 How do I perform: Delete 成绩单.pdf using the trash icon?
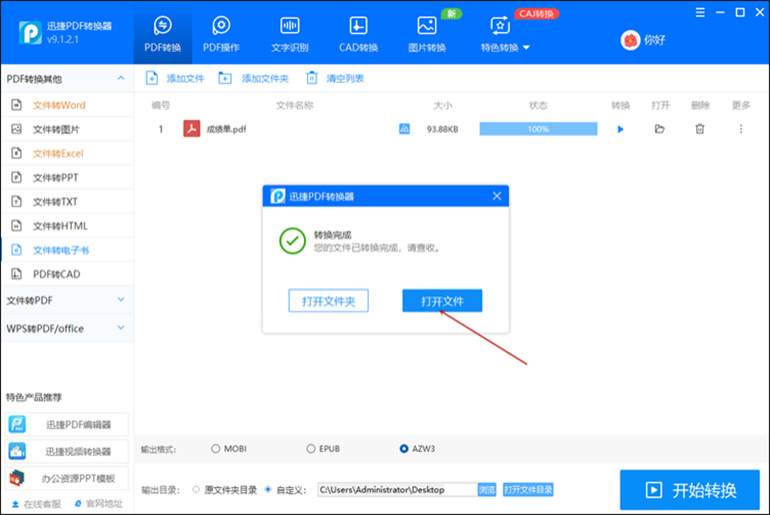pos(700,129)
